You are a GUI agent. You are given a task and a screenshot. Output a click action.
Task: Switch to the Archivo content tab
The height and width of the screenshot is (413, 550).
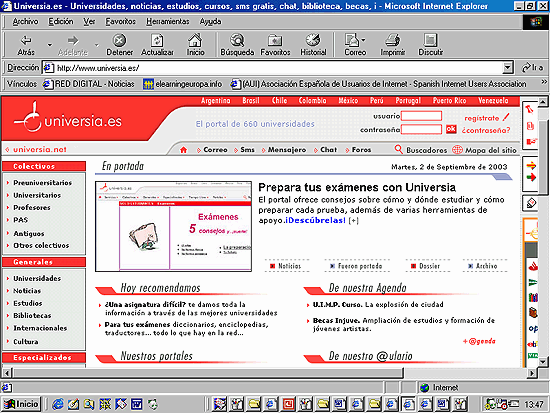click(x=482, y=266)
